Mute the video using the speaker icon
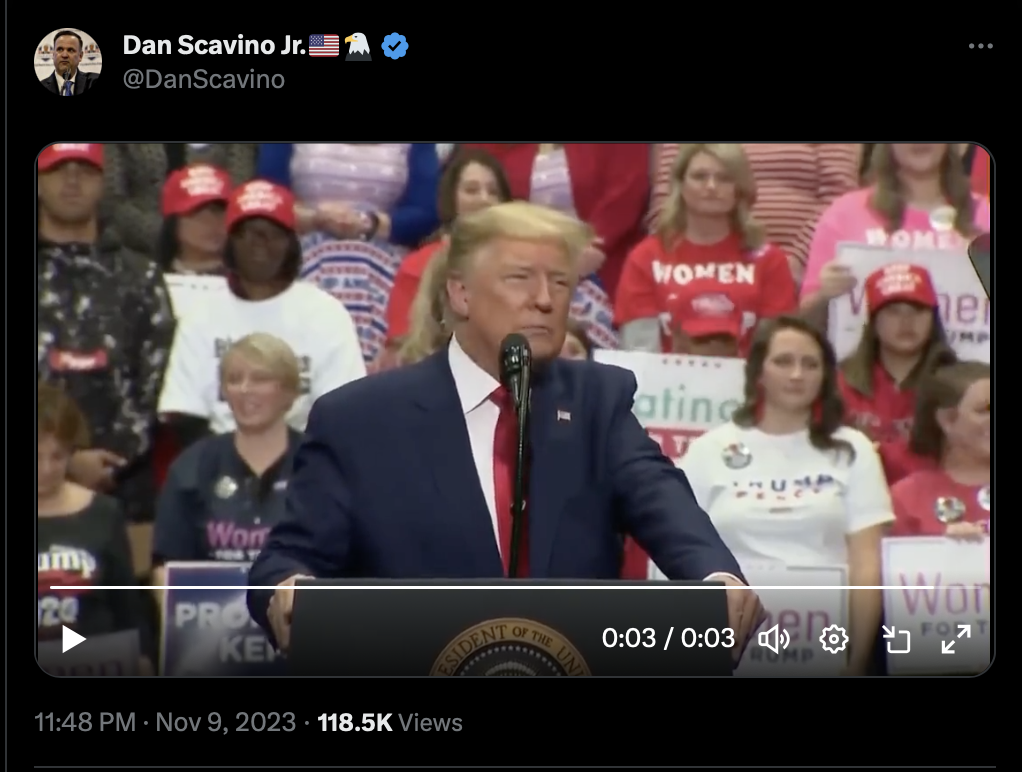The height and width of the screenshot is (772, 1022). click(774, 639)
